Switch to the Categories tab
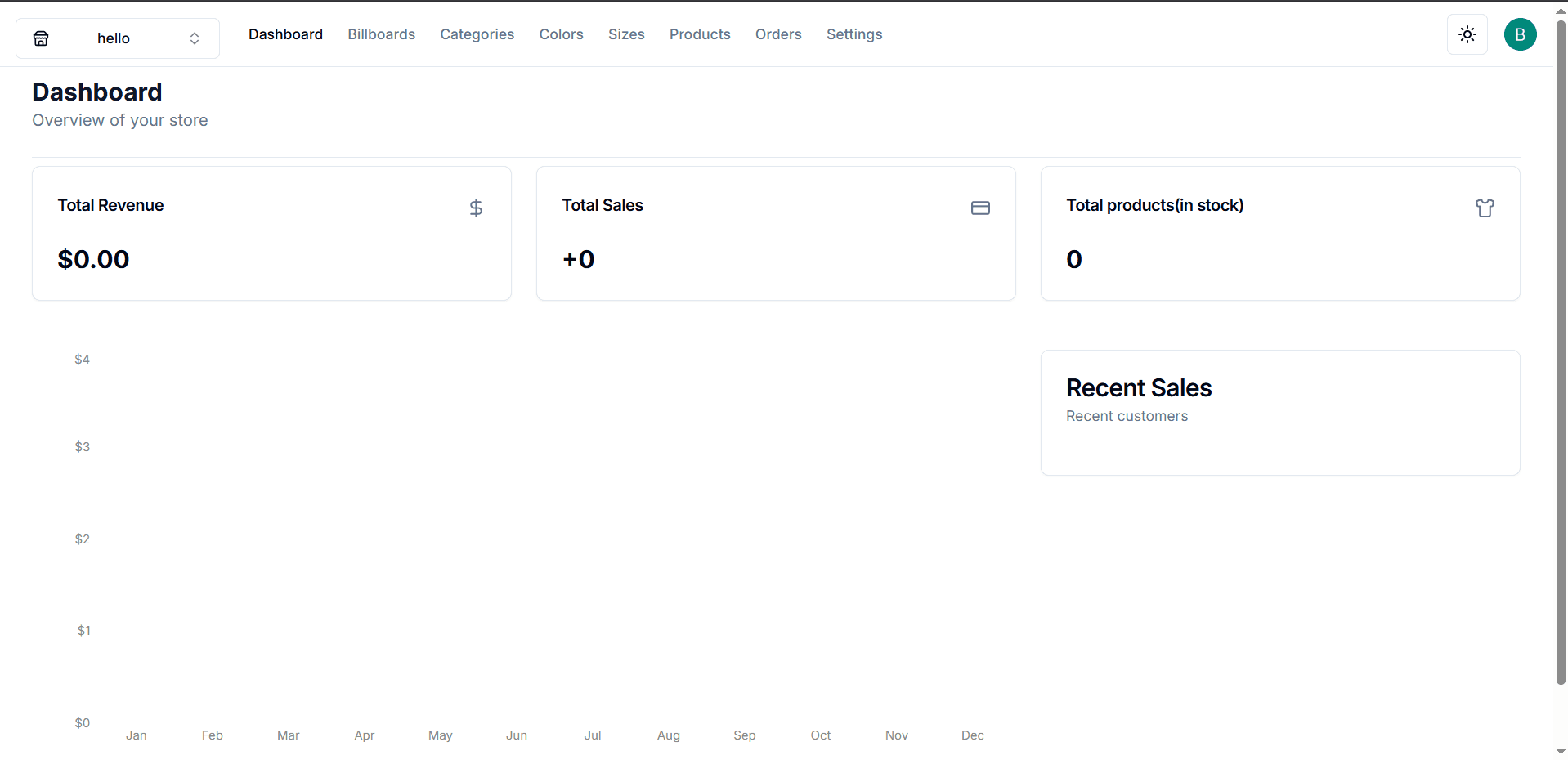Image resolution: width=1568 pixels, height=760 pixels. [x=477, y=34]
